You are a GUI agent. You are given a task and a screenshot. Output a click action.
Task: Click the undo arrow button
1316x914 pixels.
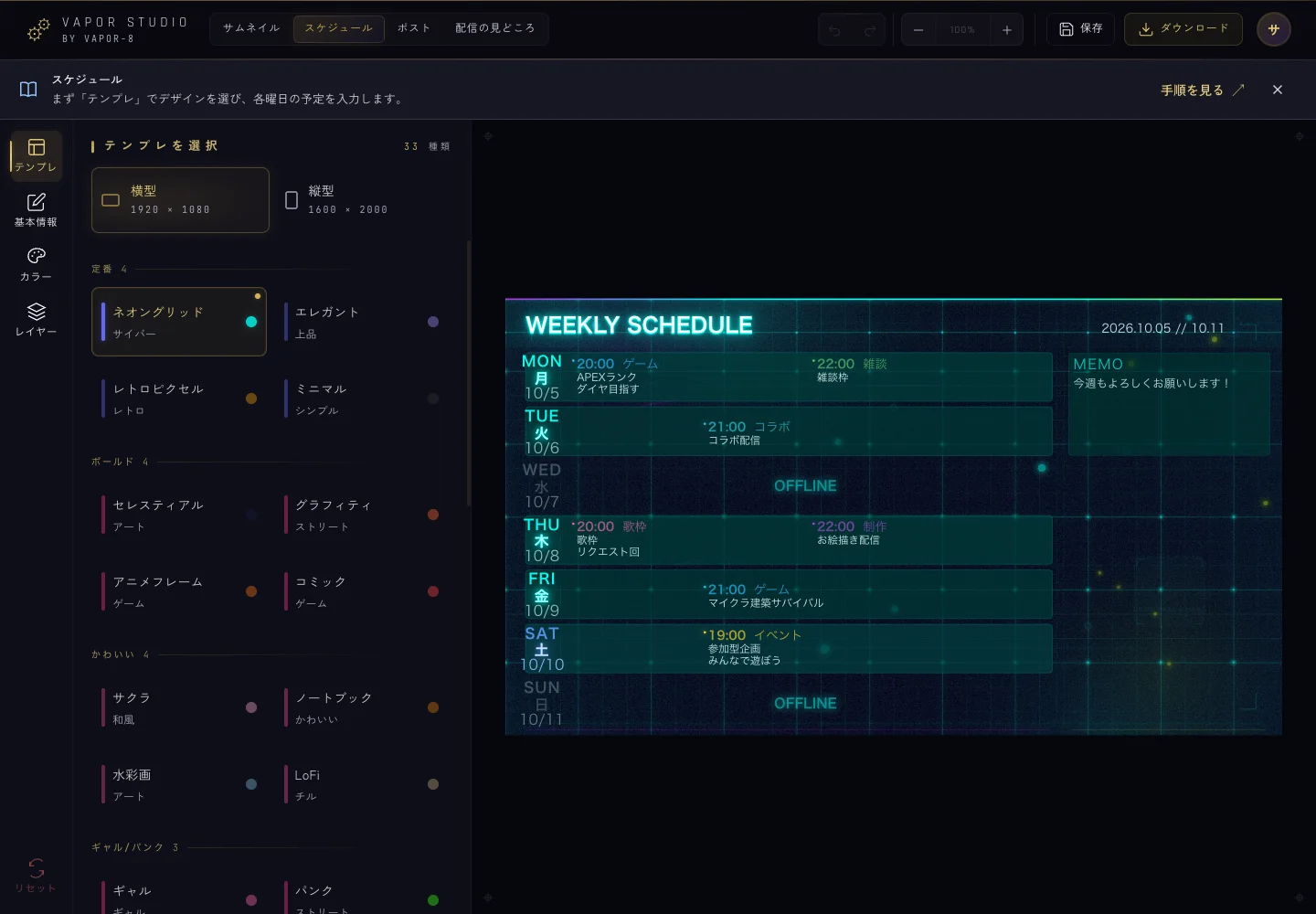pyautogui.click(x=834, y=29)
